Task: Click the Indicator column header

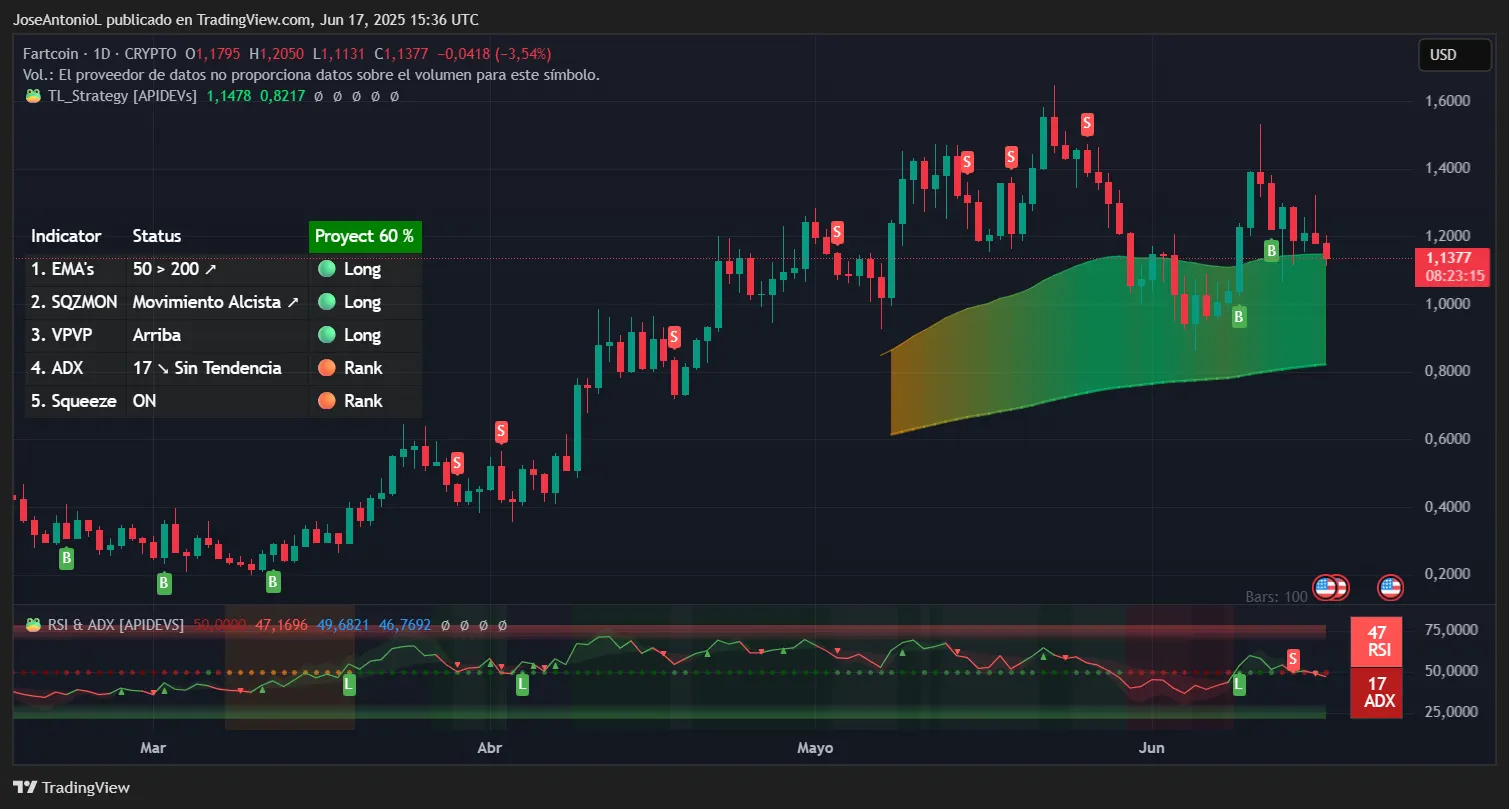Action: point(66,236)
